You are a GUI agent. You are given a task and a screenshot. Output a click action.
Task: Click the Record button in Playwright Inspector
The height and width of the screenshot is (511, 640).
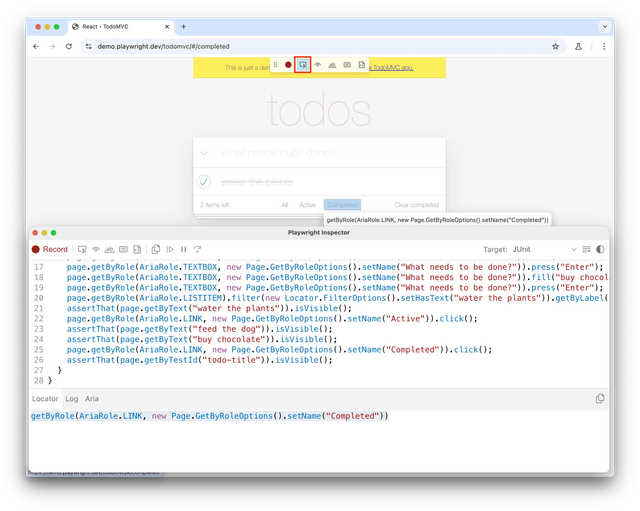[50, 249]
